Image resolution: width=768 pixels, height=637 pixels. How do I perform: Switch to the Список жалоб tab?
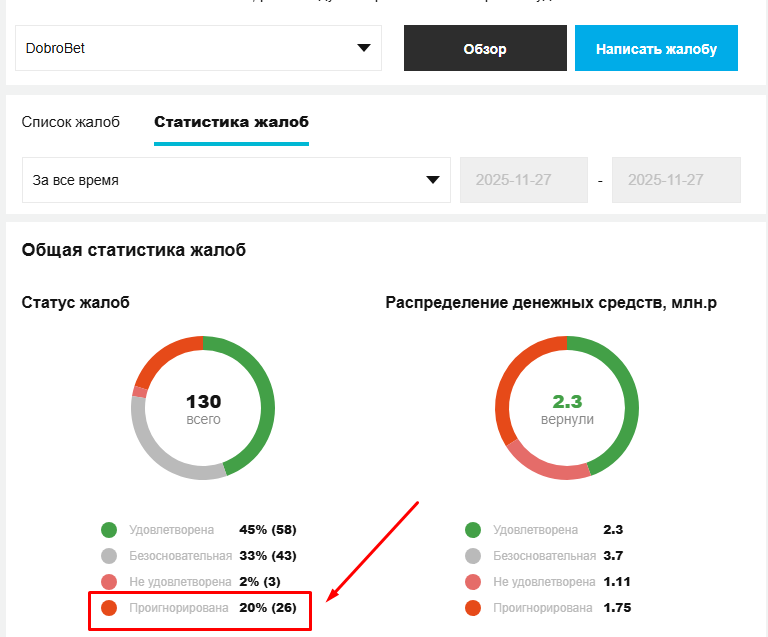[x=71, y=122]
